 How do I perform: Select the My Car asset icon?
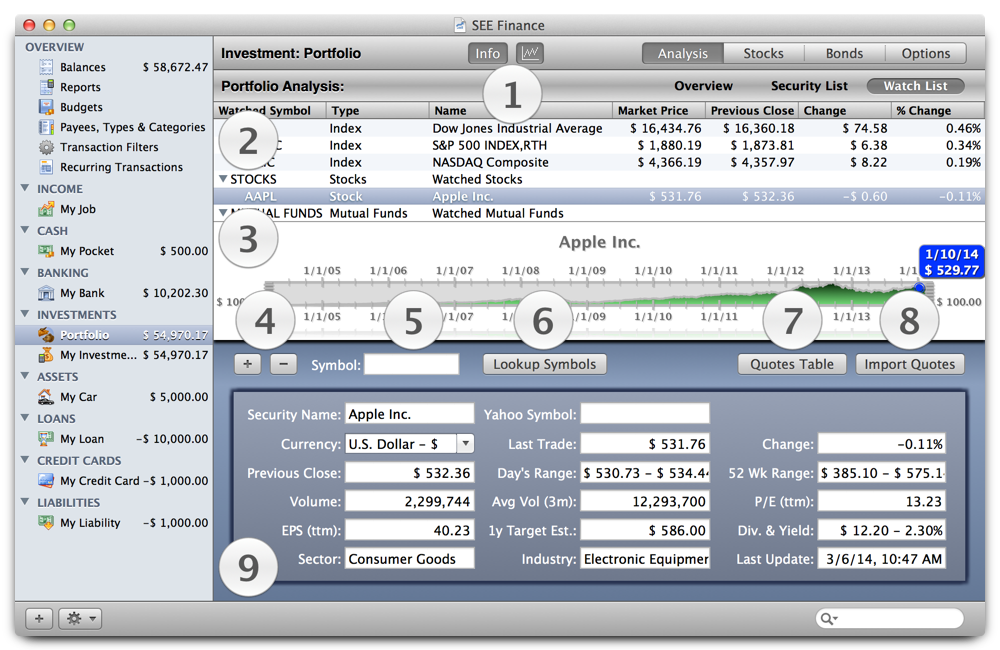[46, 397]
